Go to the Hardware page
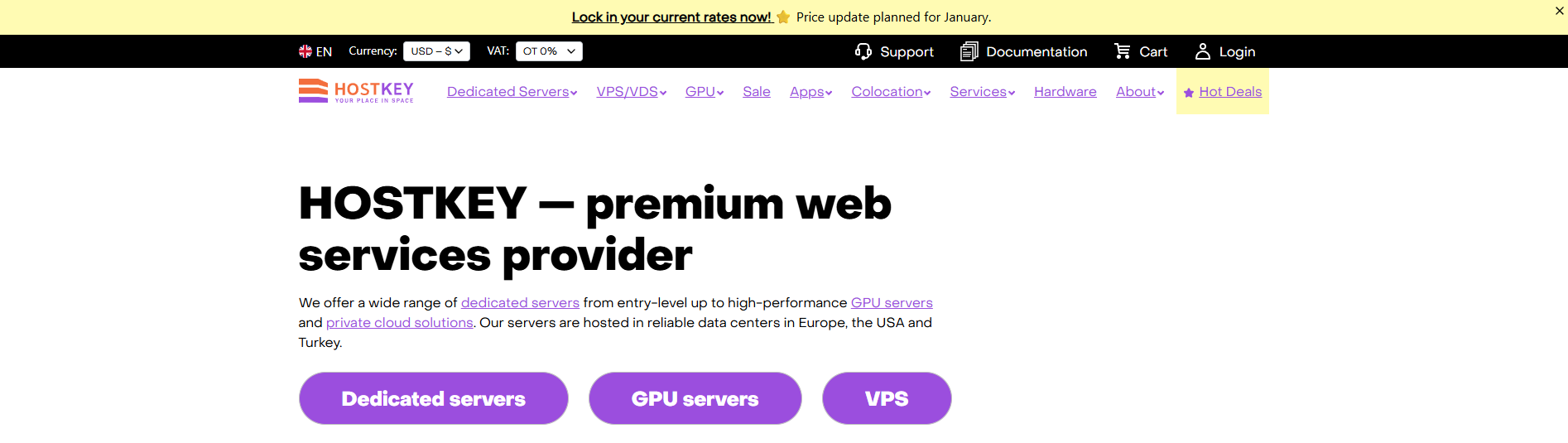This screenshot has width=1568, height=443. tap(1065, 92)
